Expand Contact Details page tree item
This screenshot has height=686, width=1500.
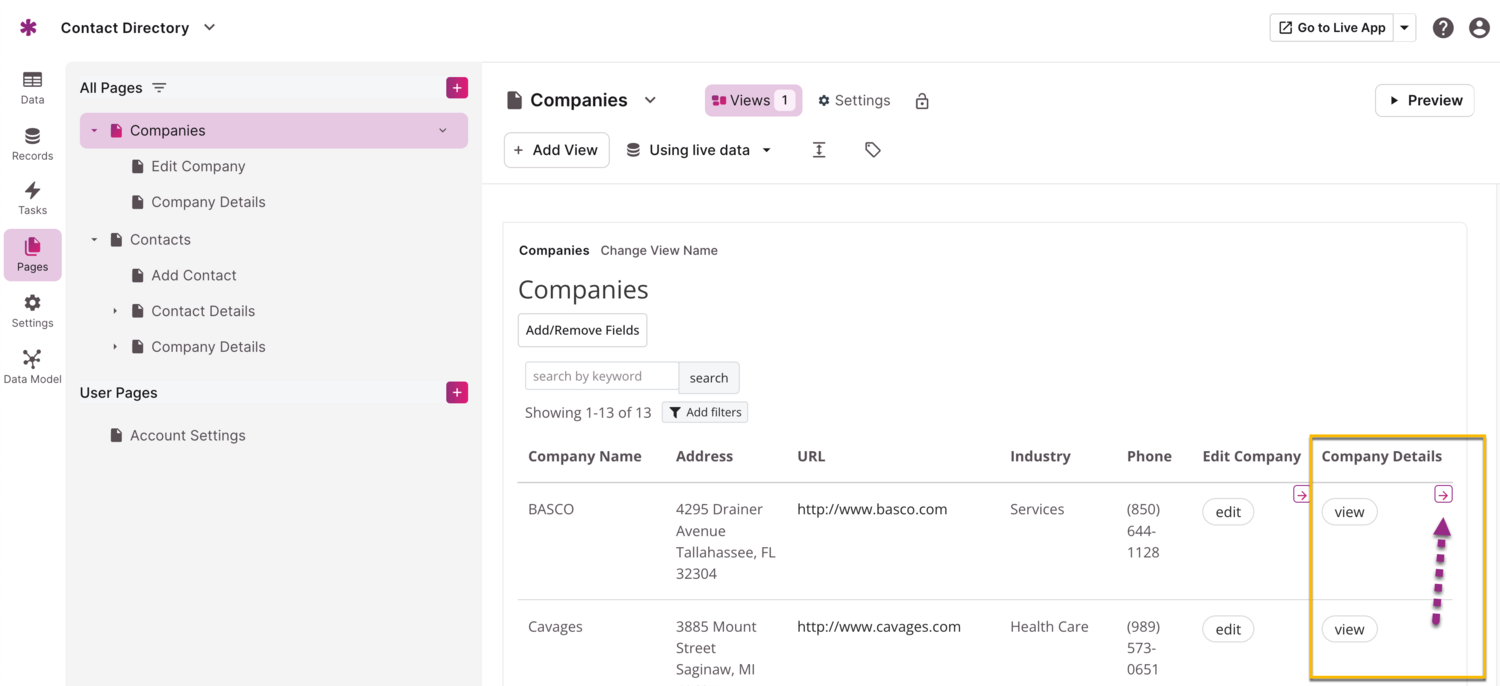(115, 311)
